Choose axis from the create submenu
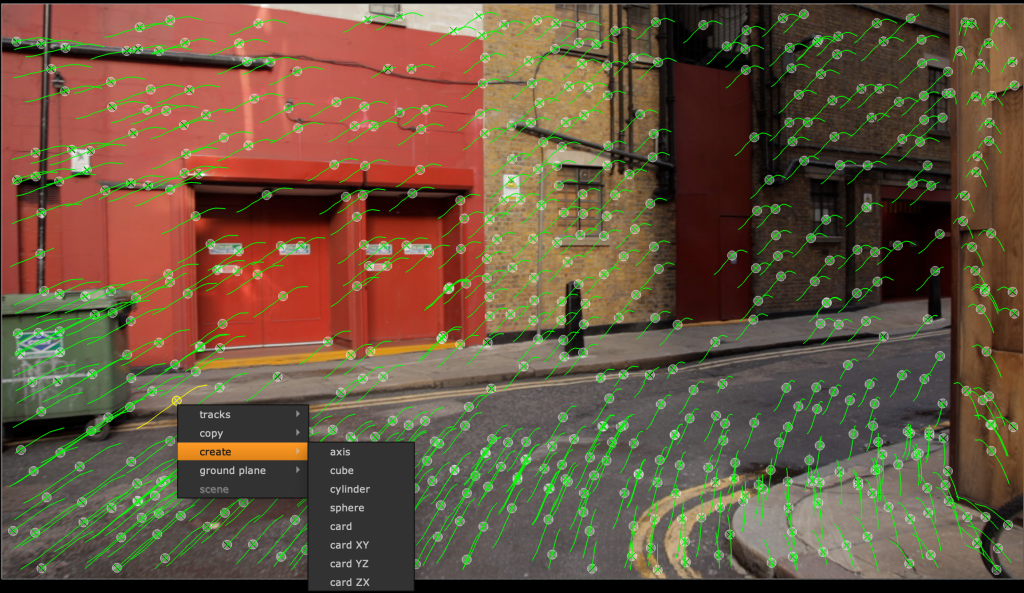This screenshot has height=593, width=1024. 361,452
